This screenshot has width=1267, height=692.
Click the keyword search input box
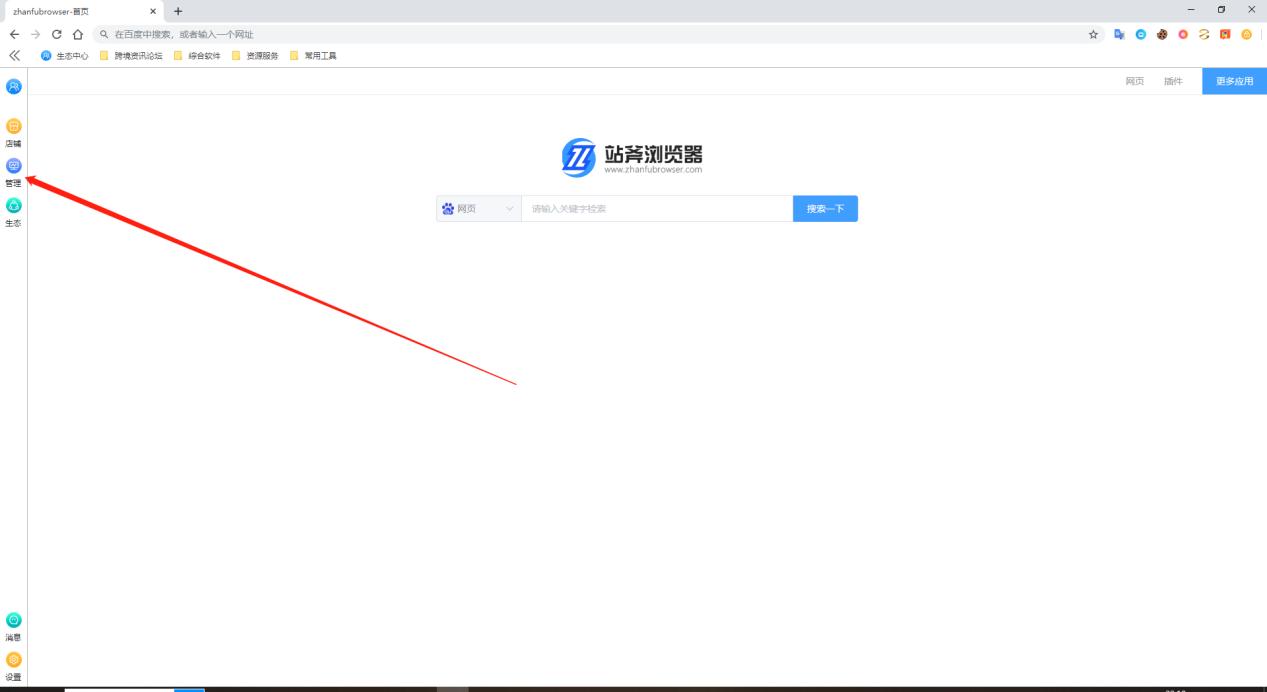pyautogui.click(x=657, y=208)
